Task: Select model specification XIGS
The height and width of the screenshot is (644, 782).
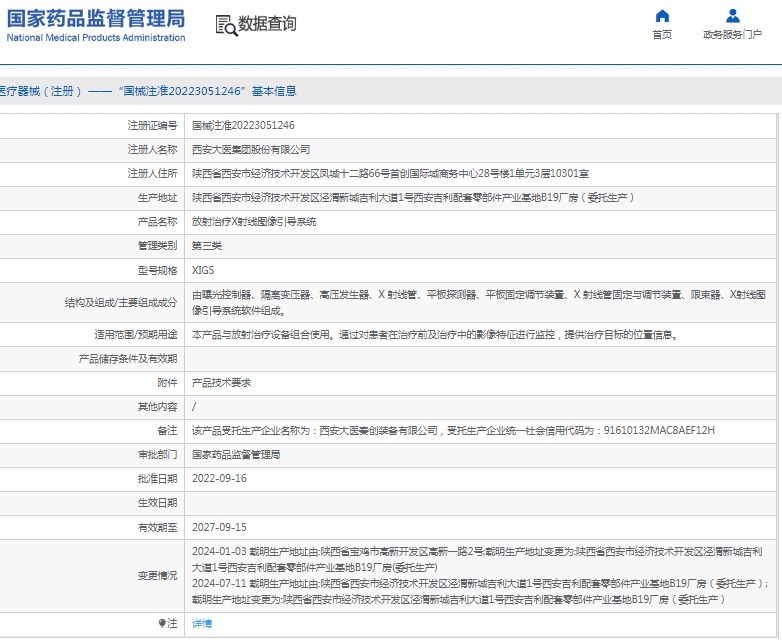Action: 203,270
